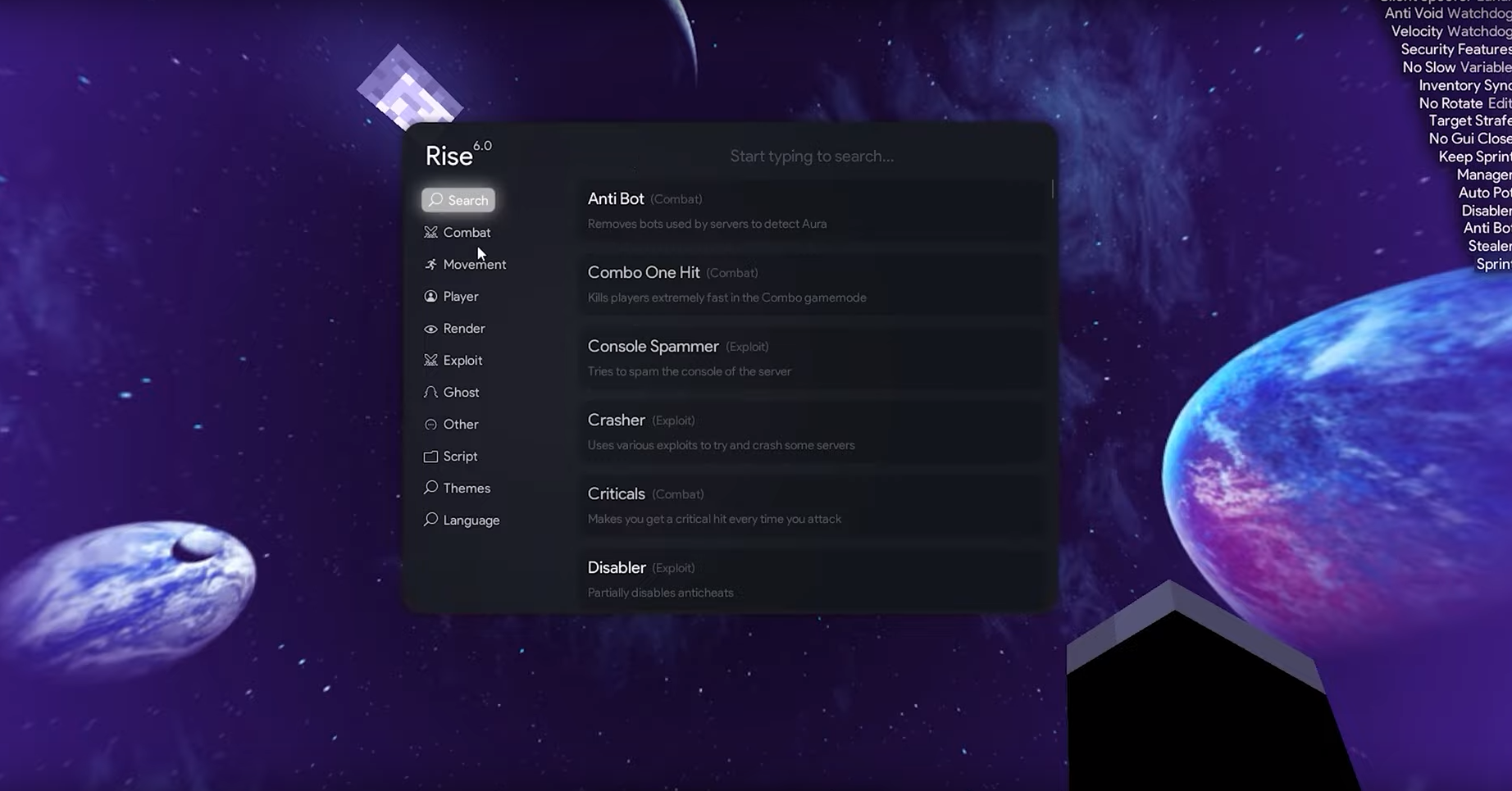Click the Movement running-figure icon
1512x791 pixels.
[430, 264]
